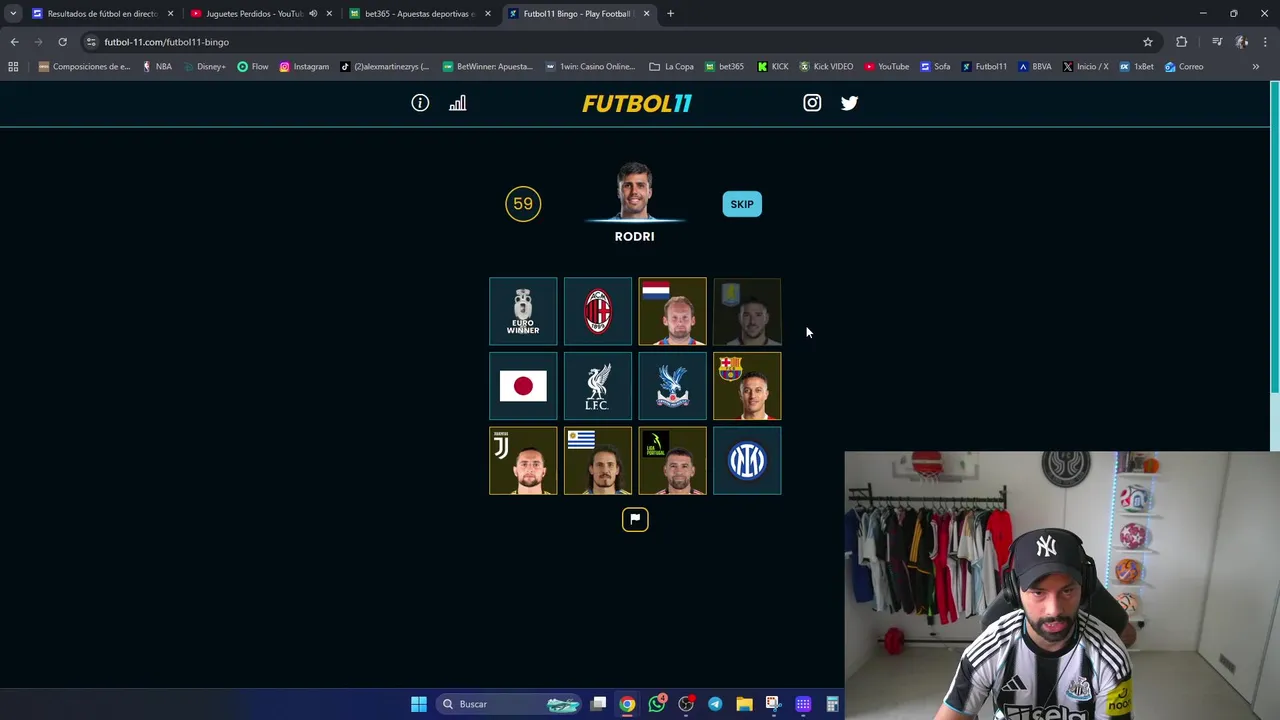Click the address bar URL field
The width and height of the screenshot is (1280, 720).
click(620, 42)
